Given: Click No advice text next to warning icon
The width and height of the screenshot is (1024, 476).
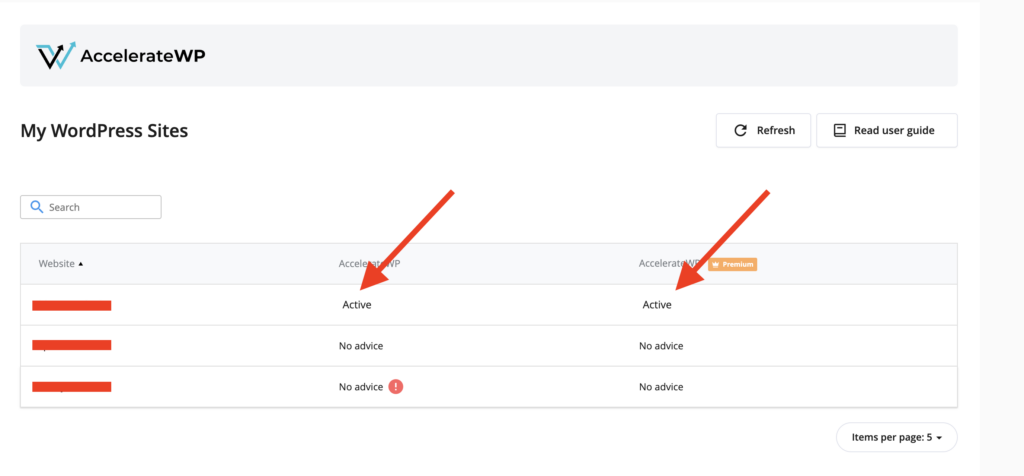Looking at the screenshot, I should point(361,387).
